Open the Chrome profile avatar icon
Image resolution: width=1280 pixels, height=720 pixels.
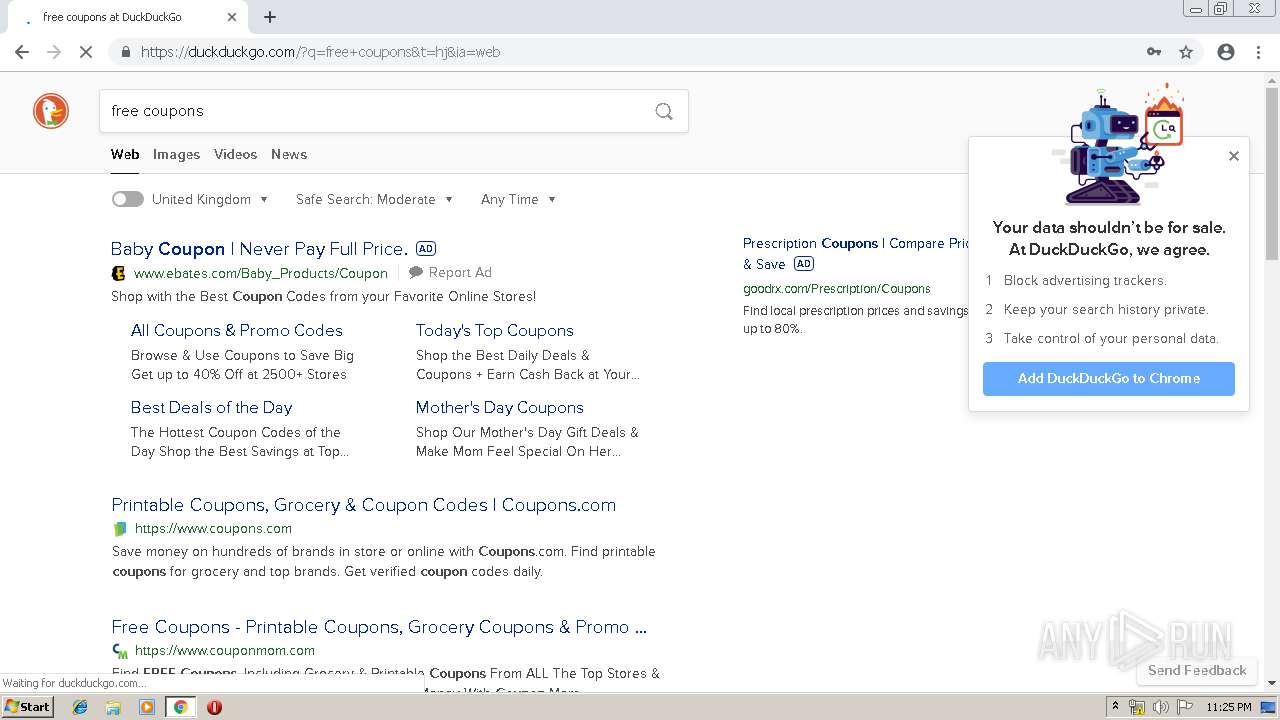[x=1226, y=52]
